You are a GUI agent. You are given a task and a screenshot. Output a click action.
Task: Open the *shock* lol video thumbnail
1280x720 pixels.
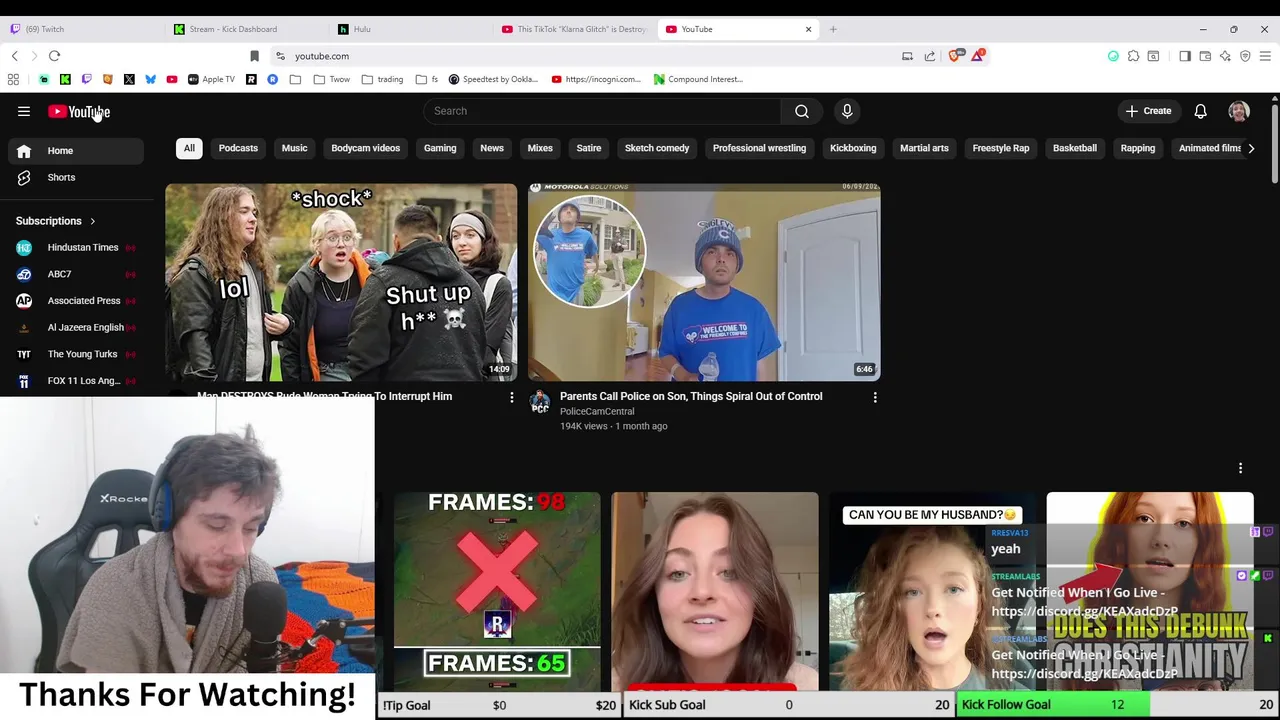click(x=341, y=282)
